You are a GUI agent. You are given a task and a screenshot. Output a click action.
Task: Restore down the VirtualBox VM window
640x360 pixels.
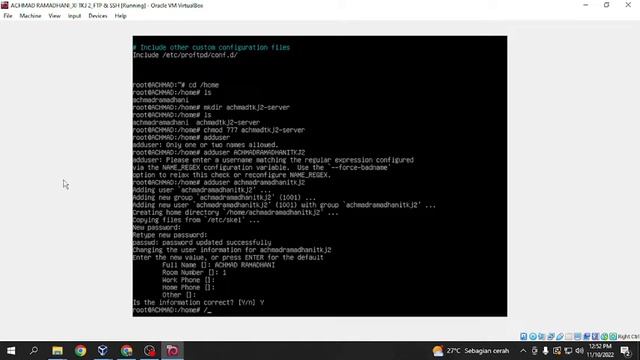607,5
